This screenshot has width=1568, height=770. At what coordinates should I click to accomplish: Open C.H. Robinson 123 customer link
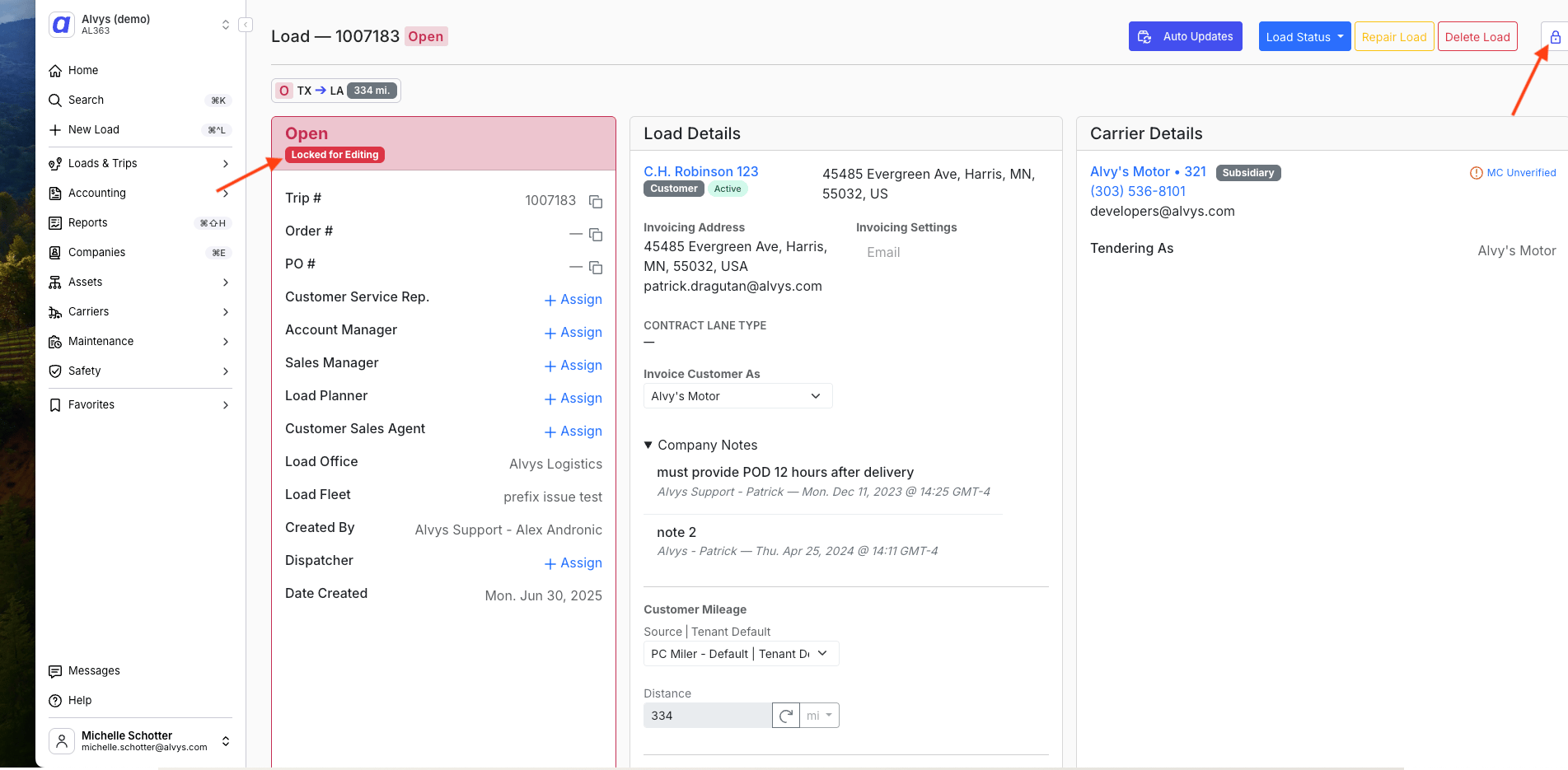700,171
